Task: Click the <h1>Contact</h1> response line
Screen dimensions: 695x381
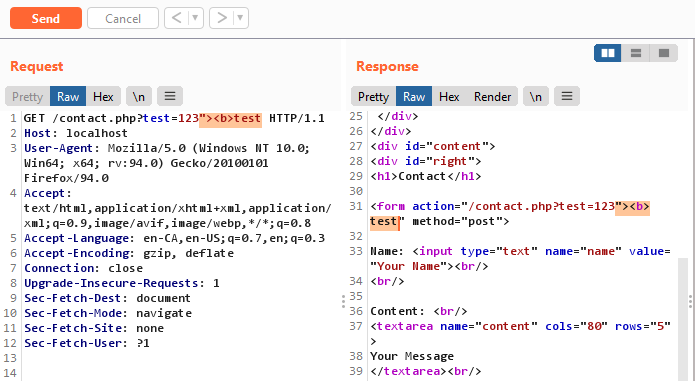Action: point(426,176)
